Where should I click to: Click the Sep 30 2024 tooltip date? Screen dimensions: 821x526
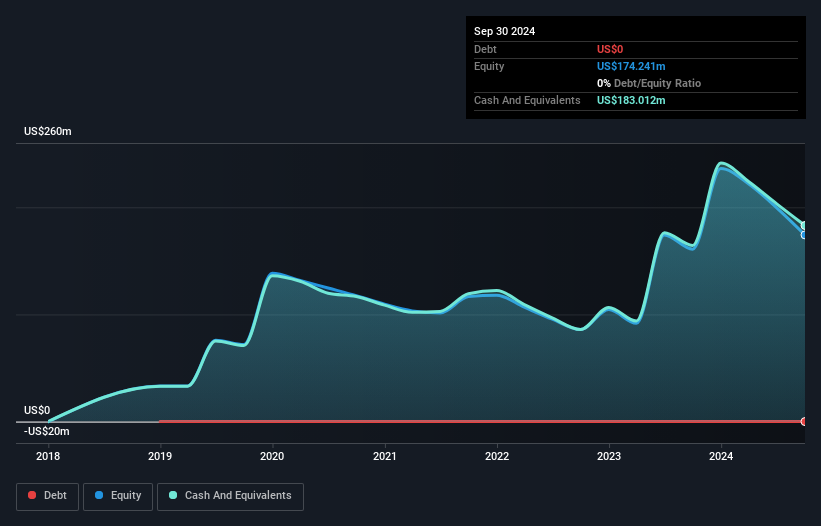pos(504,31)
